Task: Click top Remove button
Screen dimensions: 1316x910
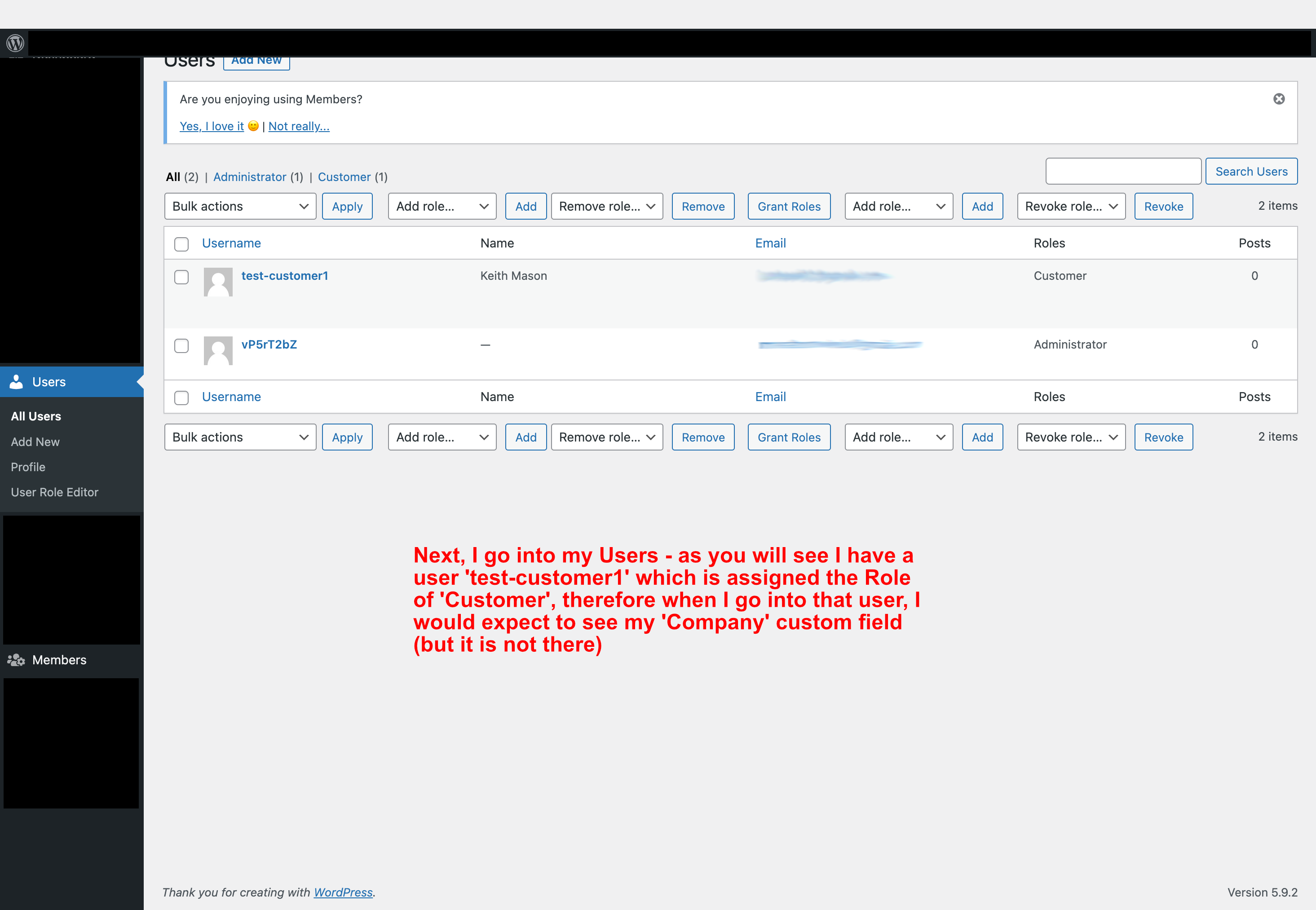Action: 703,207
